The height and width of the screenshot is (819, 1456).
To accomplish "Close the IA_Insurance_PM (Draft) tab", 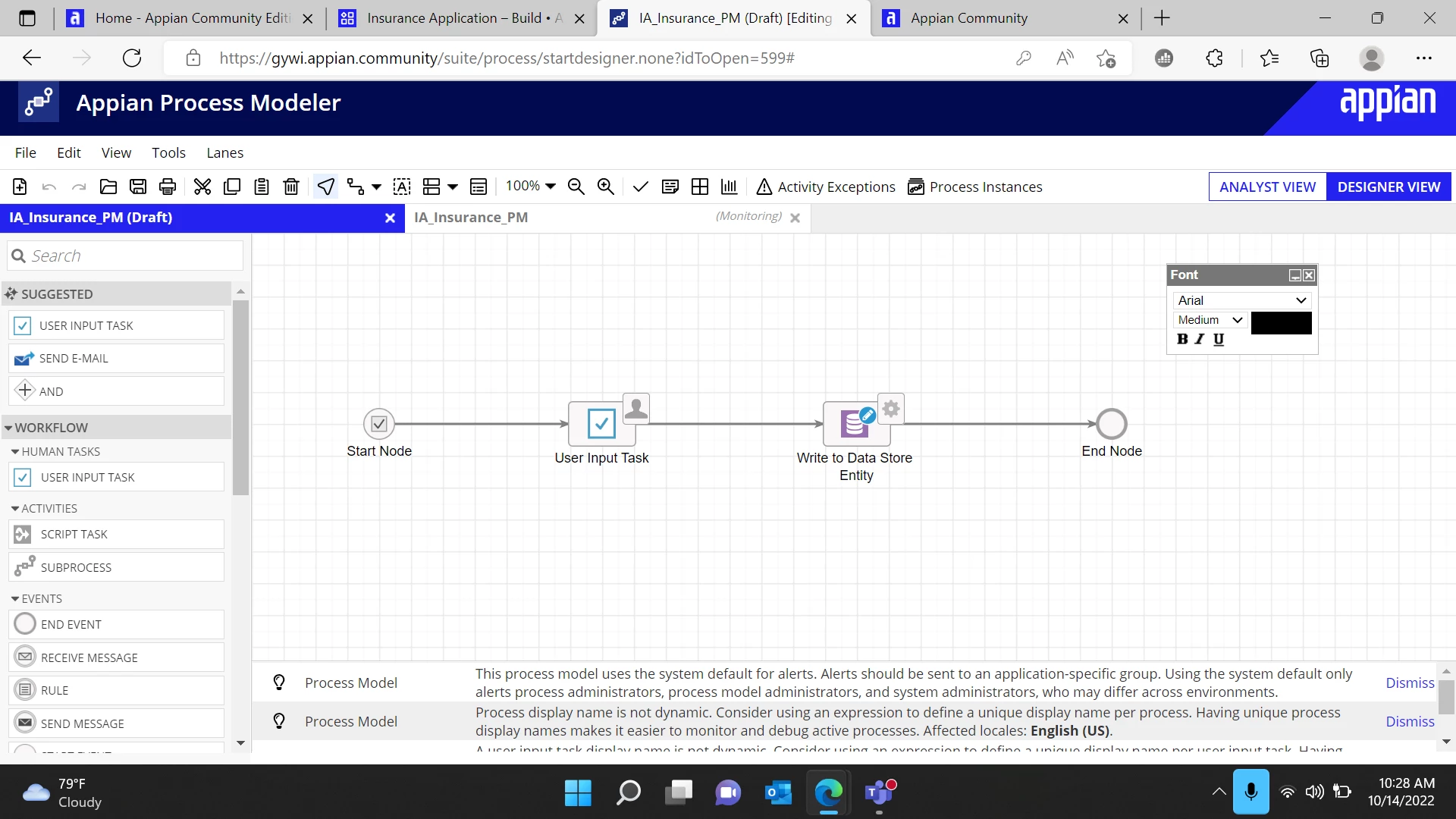I will pos(390,218).
